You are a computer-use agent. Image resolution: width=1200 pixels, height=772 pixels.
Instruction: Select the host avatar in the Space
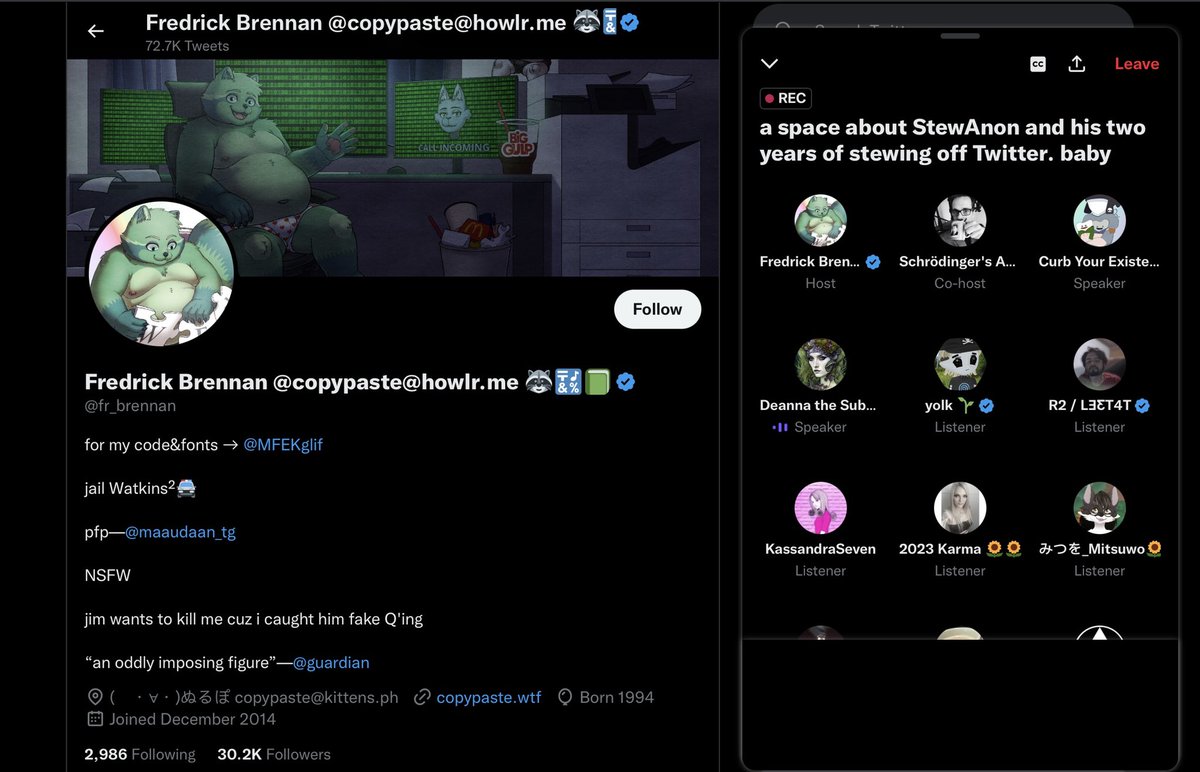point(820,221)
